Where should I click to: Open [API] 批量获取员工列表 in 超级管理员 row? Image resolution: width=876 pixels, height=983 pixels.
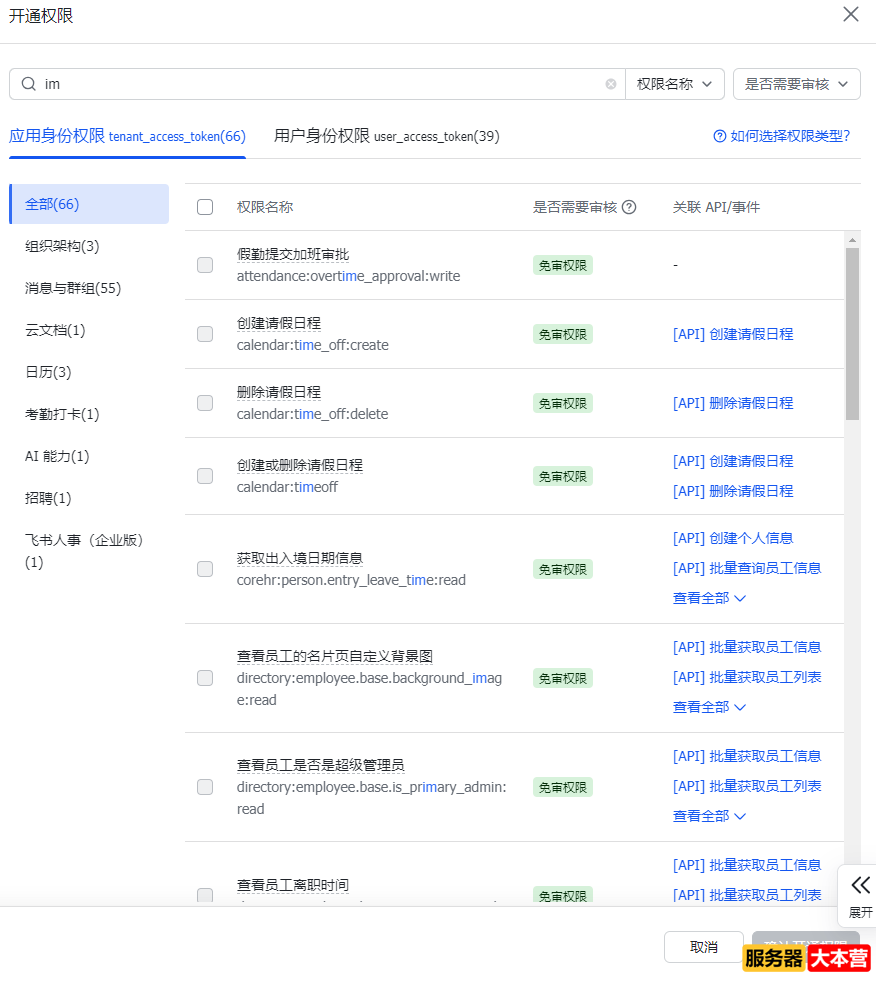click(747, 786)
